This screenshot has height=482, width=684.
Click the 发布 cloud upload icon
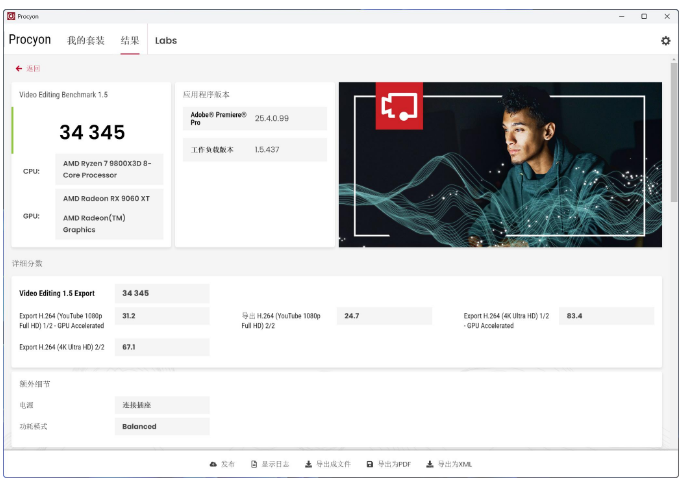tap(213, 464)
